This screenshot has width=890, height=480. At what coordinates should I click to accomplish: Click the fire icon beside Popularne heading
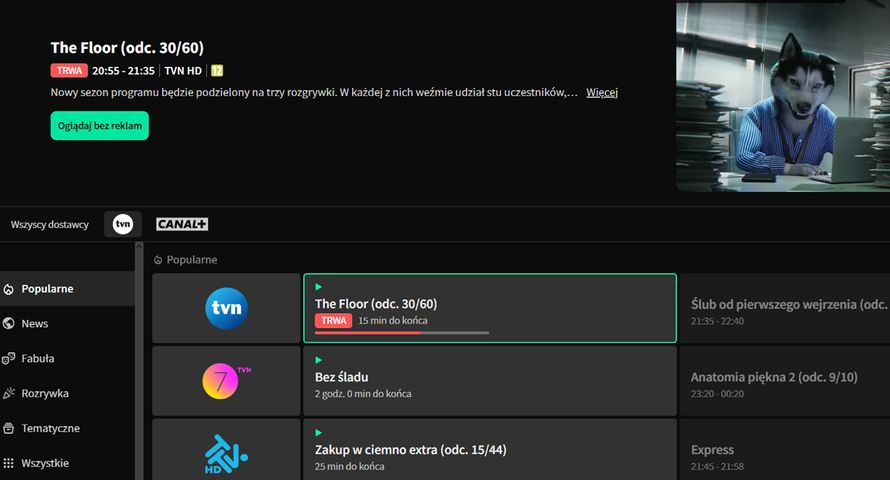pos(158,260)
